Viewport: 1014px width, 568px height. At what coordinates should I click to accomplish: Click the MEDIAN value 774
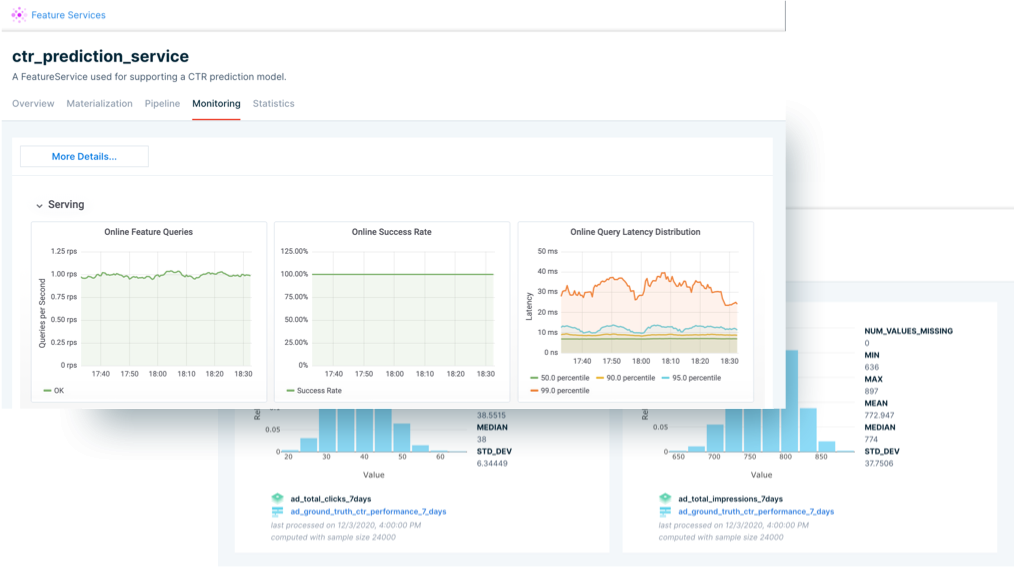871,440
